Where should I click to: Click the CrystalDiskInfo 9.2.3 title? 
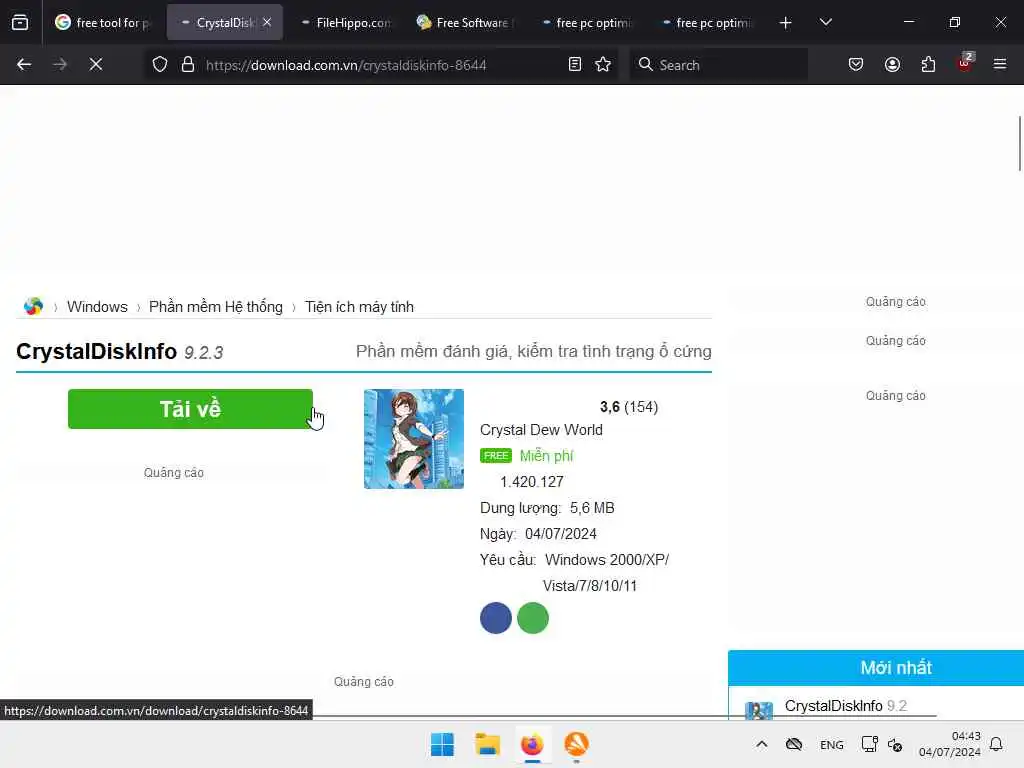pyautogui.click(x=120, y=351)
